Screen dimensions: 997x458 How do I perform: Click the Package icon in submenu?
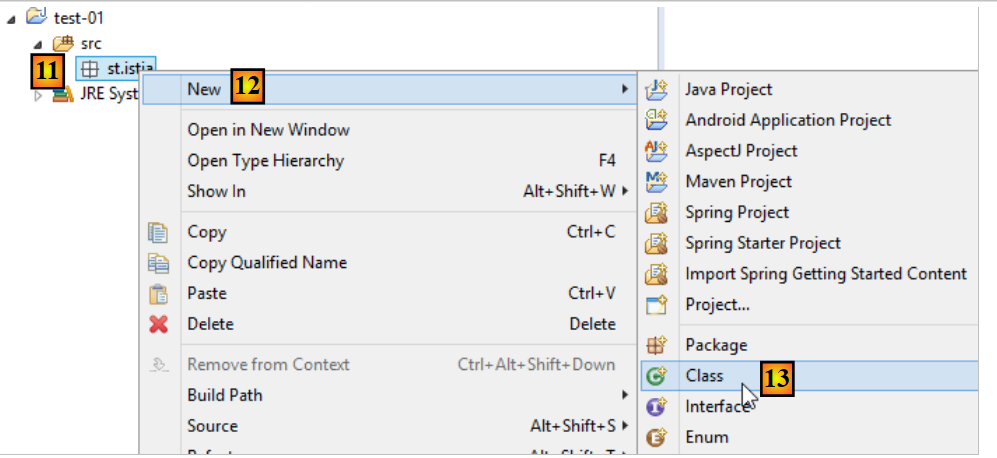coord(656,345)
